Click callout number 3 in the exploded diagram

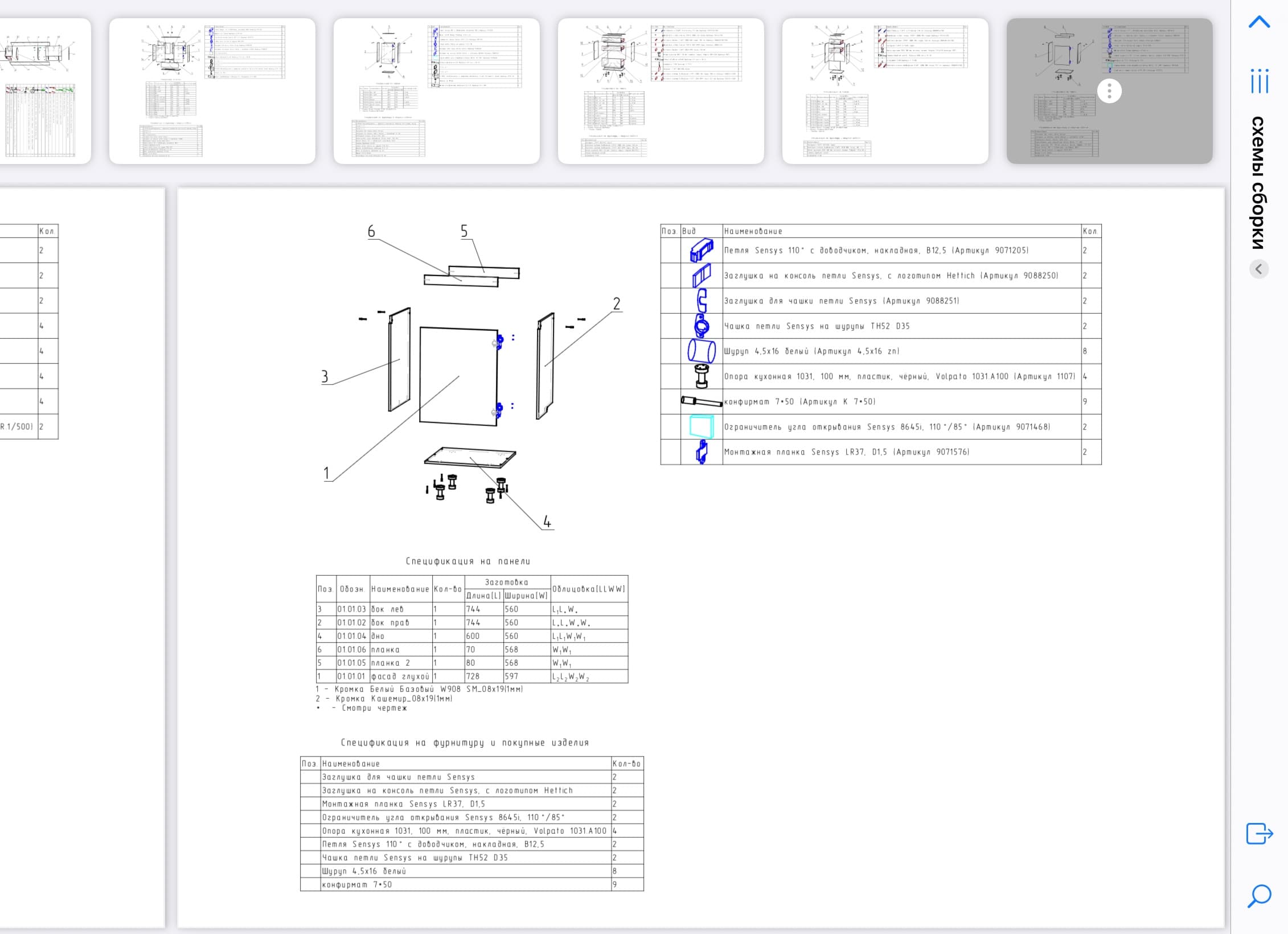[325, 376]
